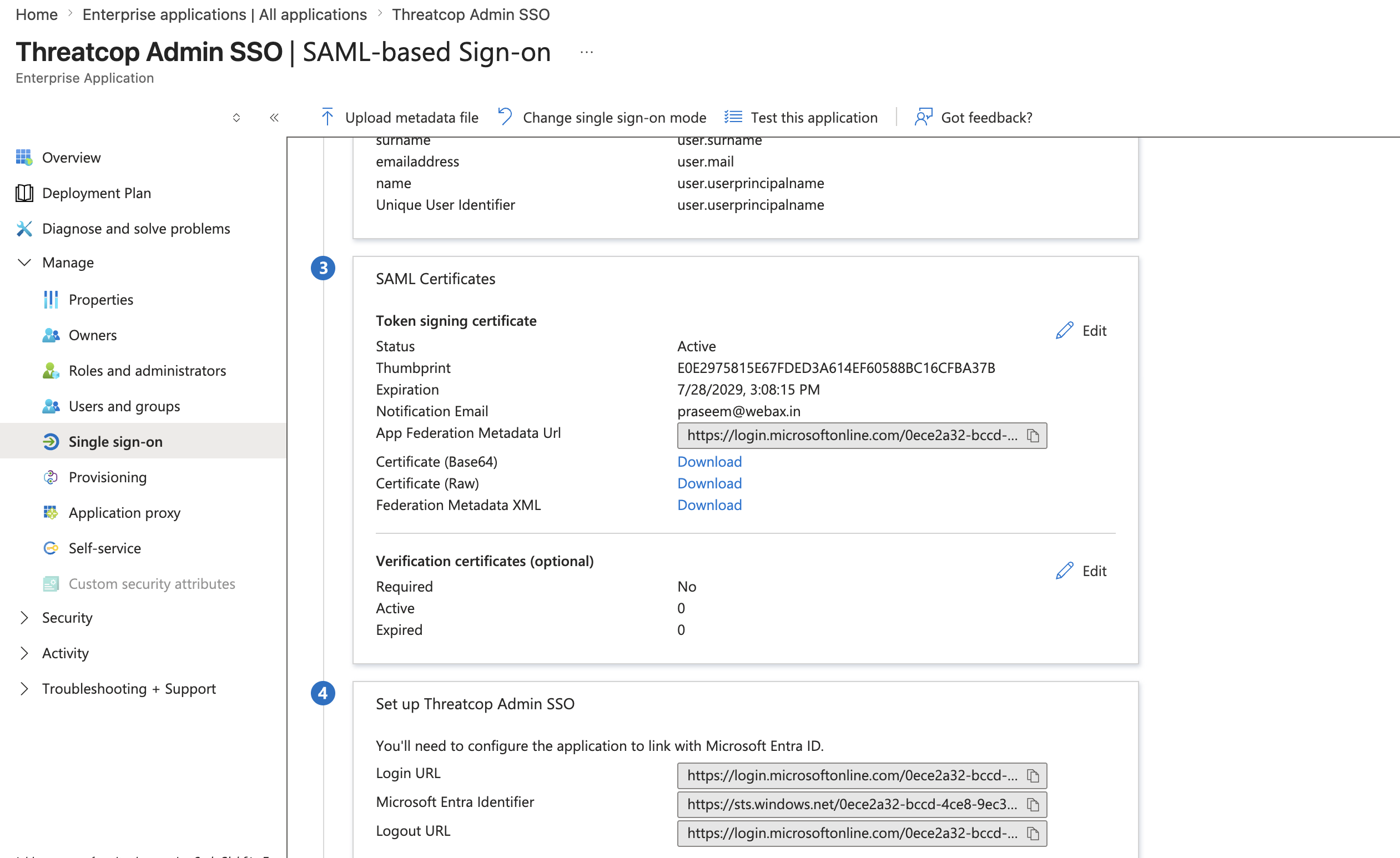This screenshot has width=1400, height=858.
Task: Expand the Troubleshooting + Support section
Action: coord(24,689)
